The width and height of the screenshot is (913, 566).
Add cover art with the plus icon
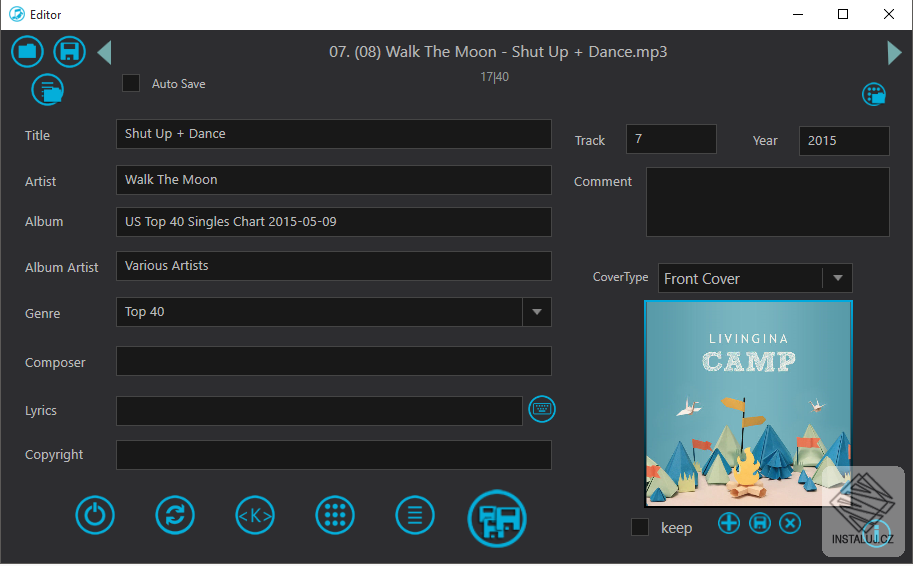pyautogui.click(x=728, y=523)
